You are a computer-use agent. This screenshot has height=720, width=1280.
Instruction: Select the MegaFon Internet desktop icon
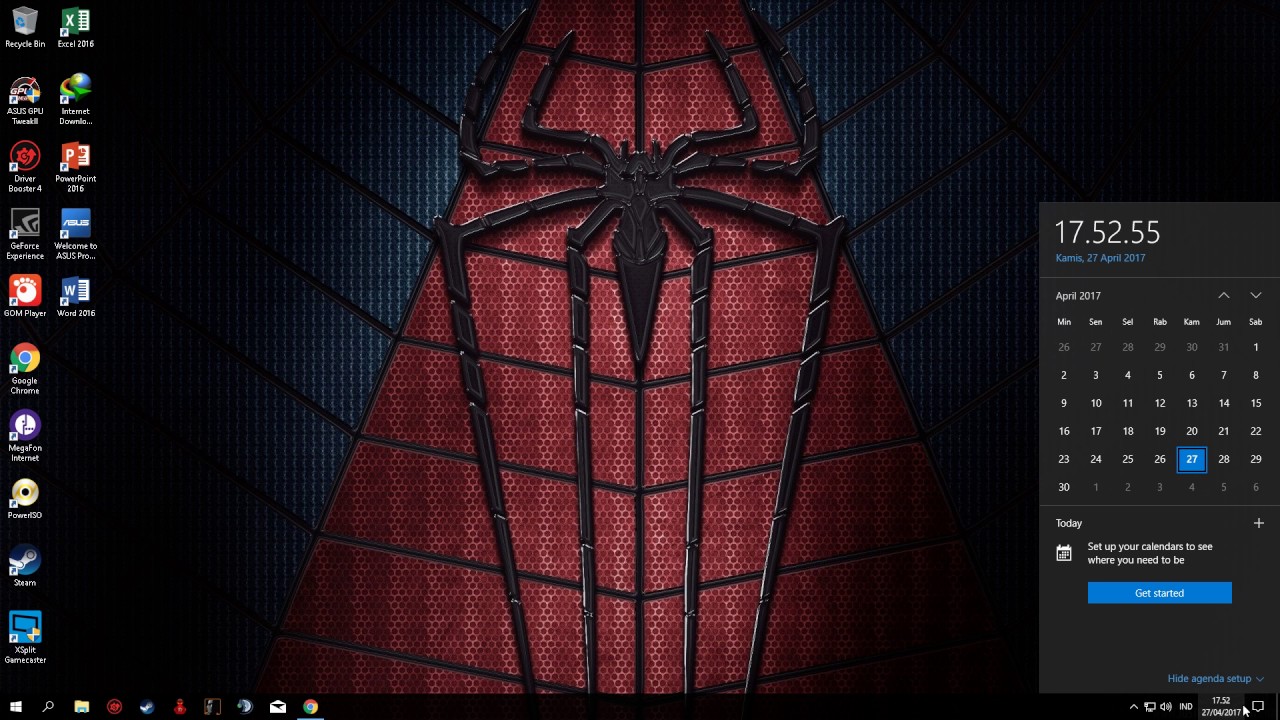click(25, 437)
